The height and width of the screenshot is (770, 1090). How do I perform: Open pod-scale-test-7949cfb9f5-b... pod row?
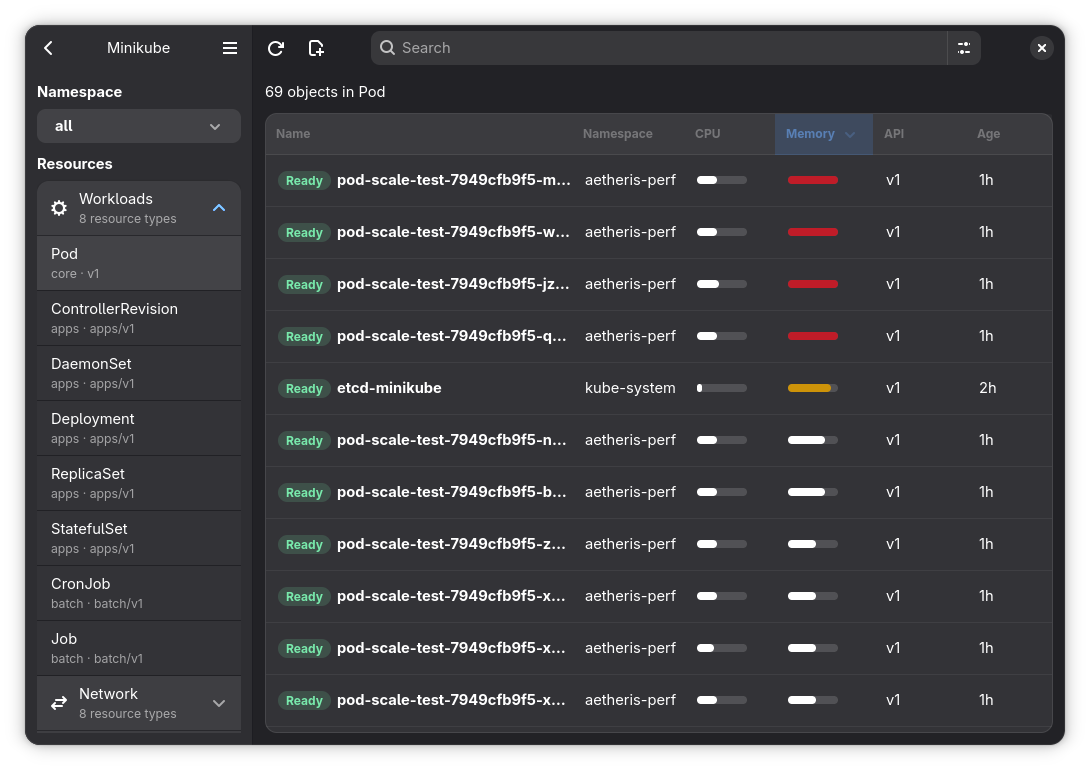(x=658, y=492)
